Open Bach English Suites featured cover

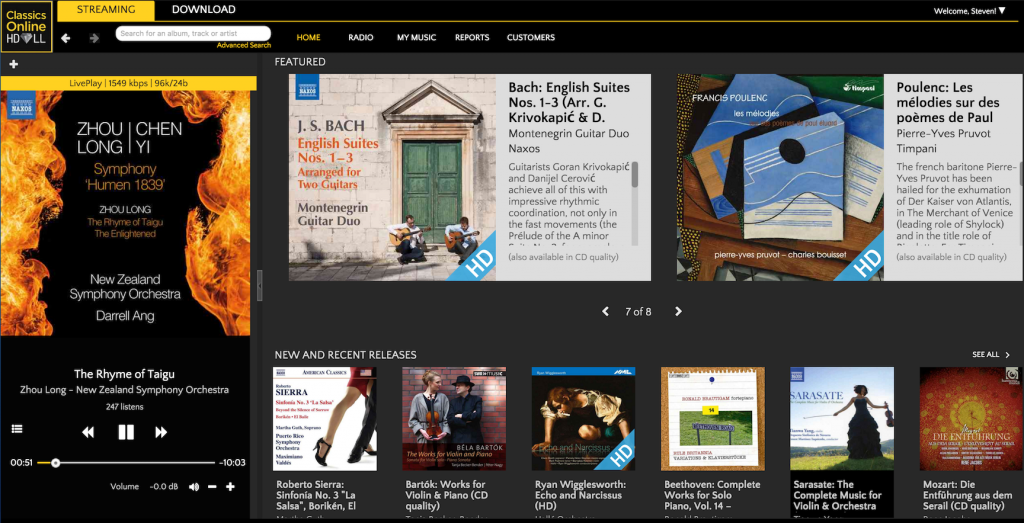point(392,177)
